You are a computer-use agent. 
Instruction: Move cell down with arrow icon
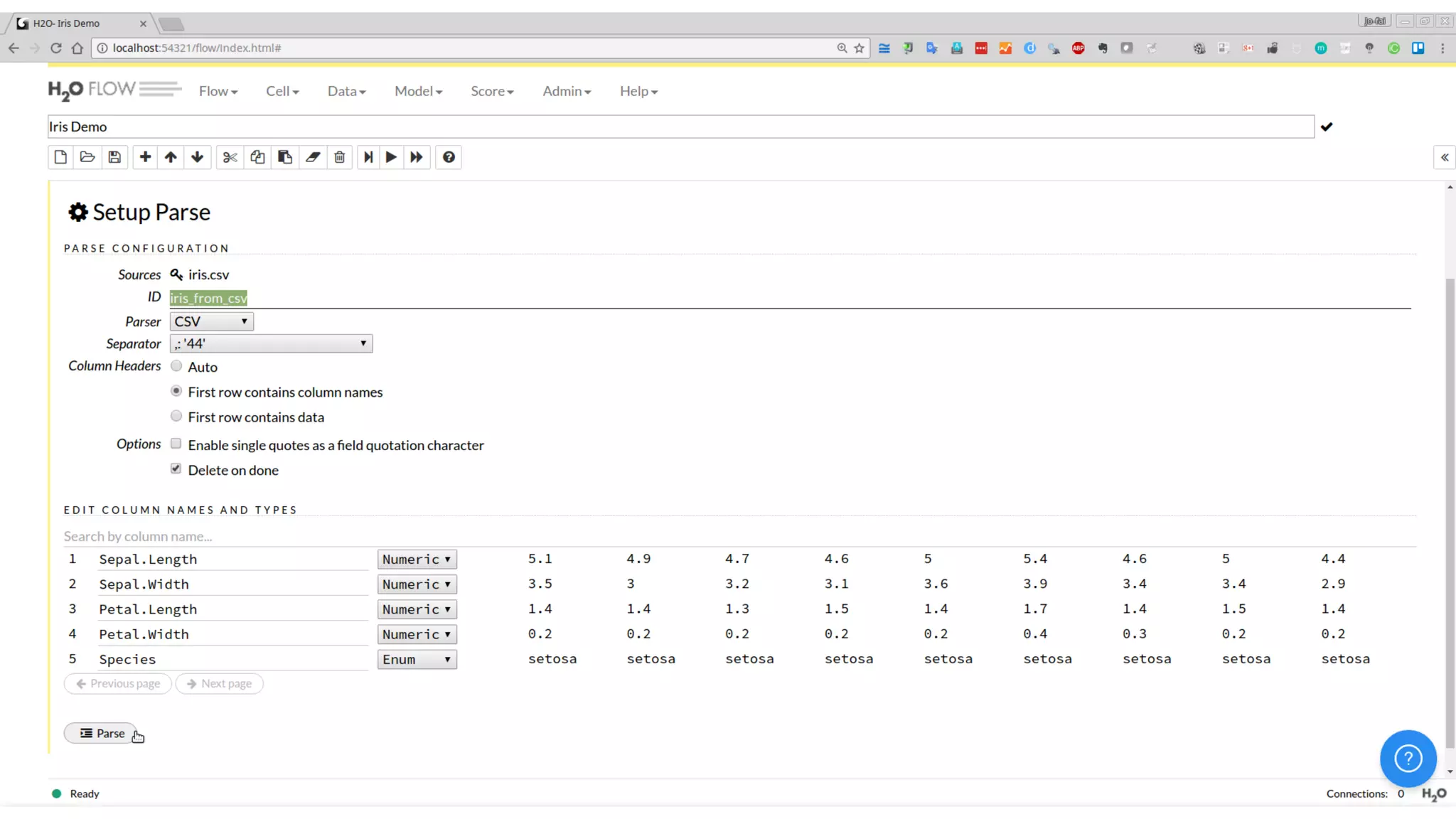(x=198, y=157)
